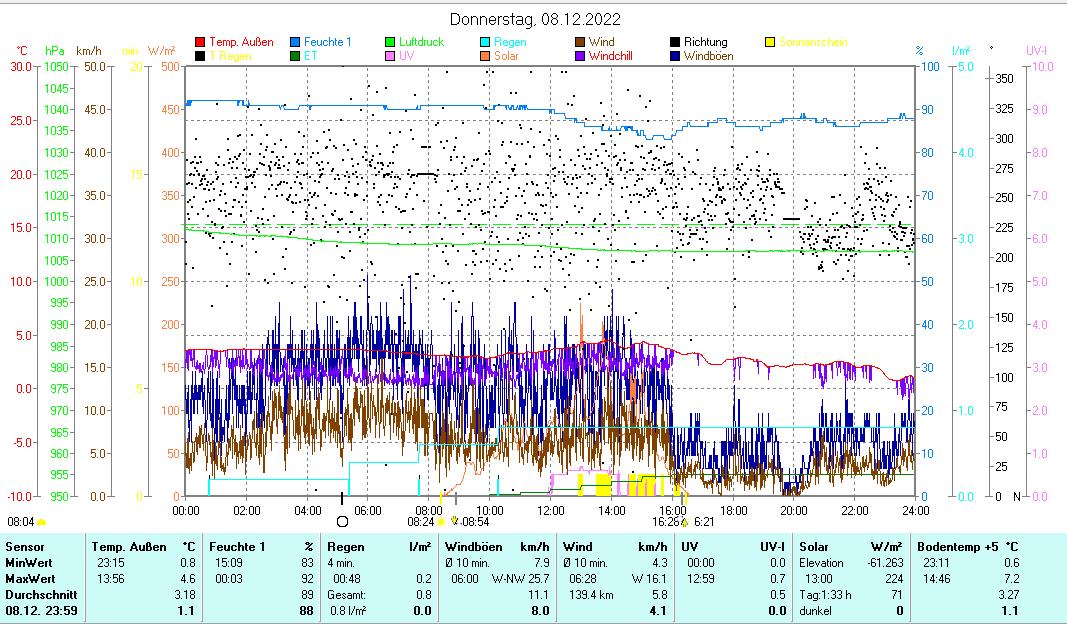Image resolution: width=1067 pixels, height=624 pixels.
Task: Click the pink UV legend square
Action: (391, 56)
